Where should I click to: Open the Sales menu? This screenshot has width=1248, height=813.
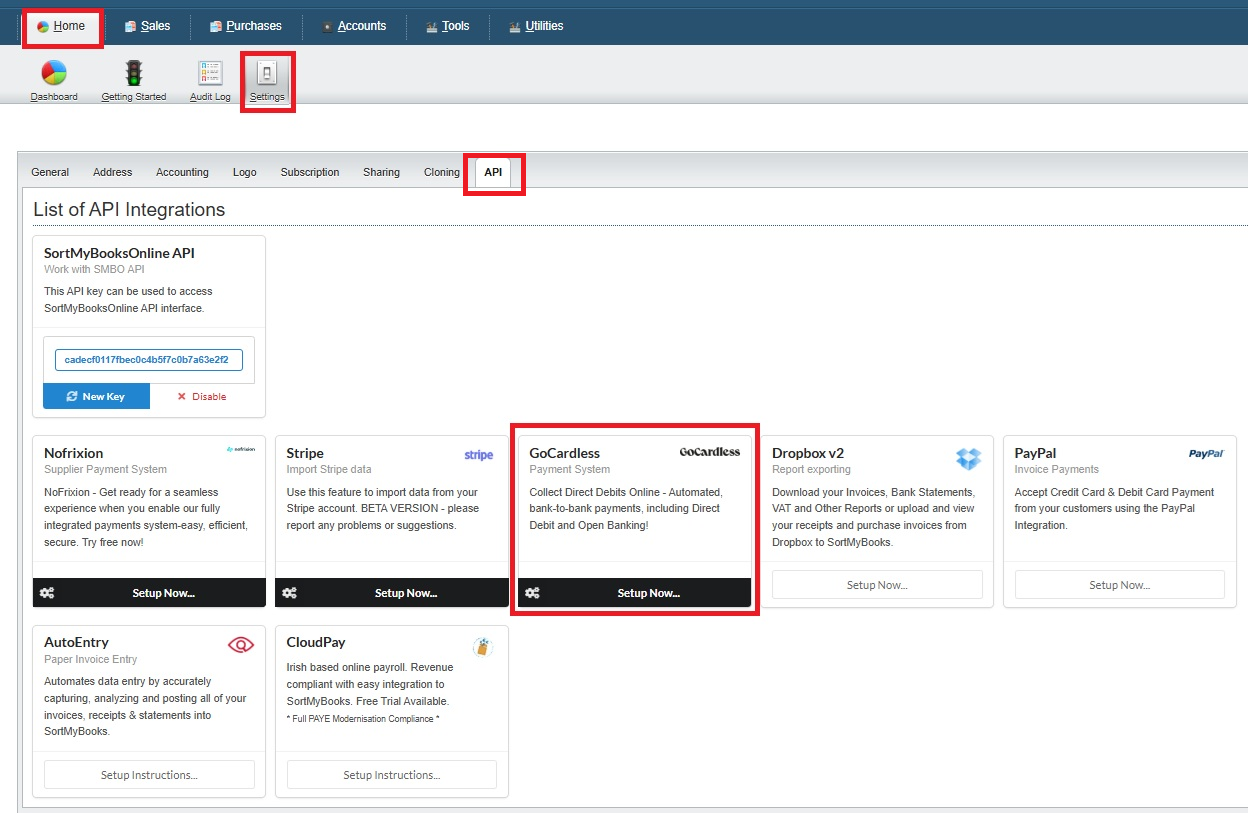(x=147, y=26)
